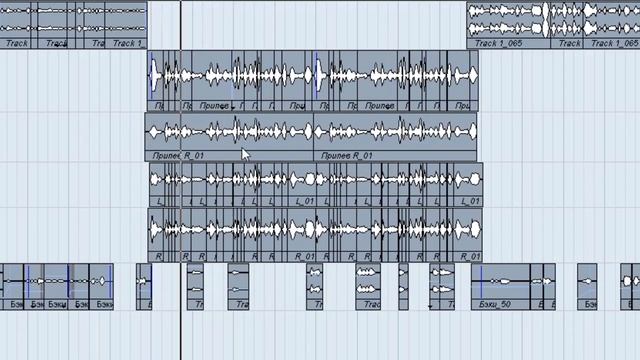Viewport: 640px width, 360px height.
Task: Select the first "Track 1_065" clip, before the loud burst
Action: [x=509, y=24]
